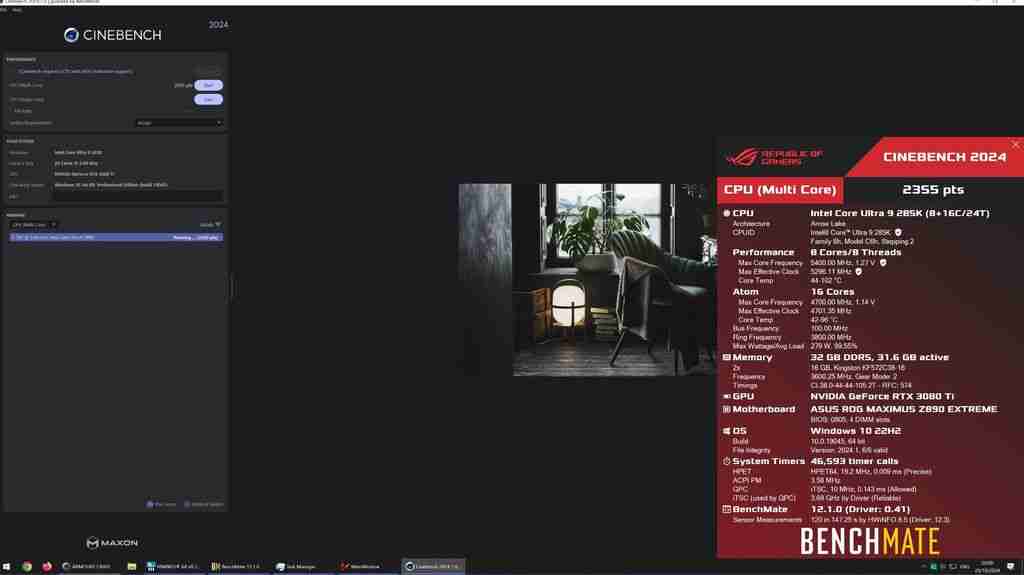1024x575 pixels.
Task: Click the System Timers clock icon
Action: (x=726, y=461)
